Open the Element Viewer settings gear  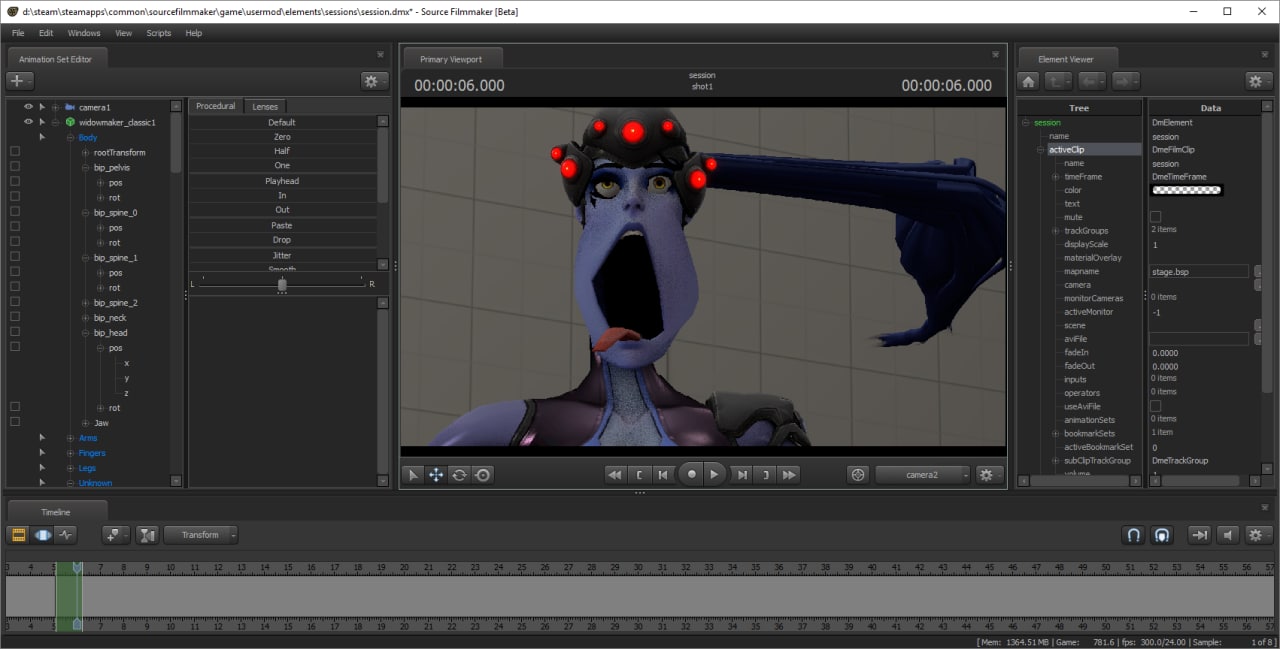[x=1259, y=81]
